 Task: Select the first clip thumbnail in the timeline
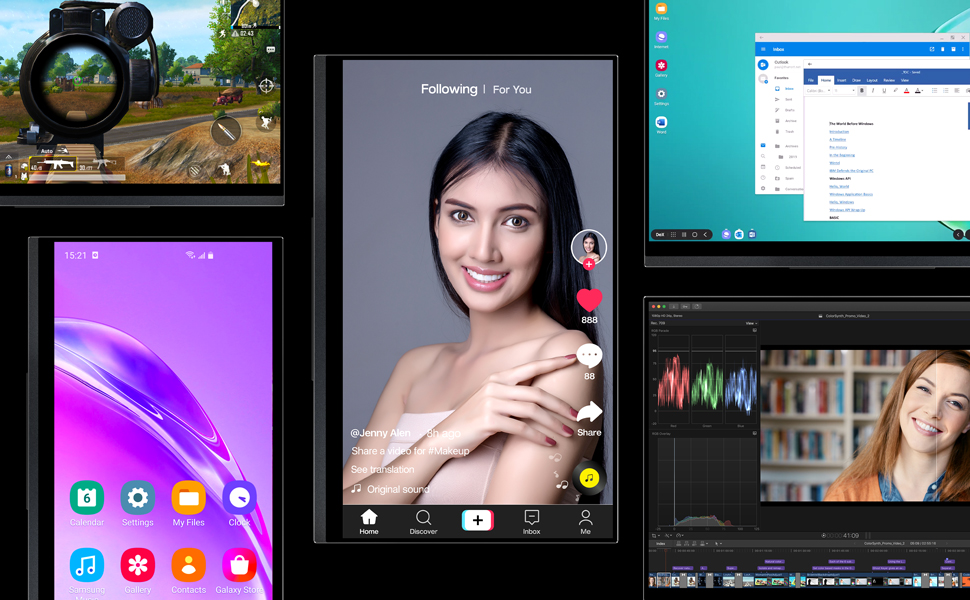[652, 581]
